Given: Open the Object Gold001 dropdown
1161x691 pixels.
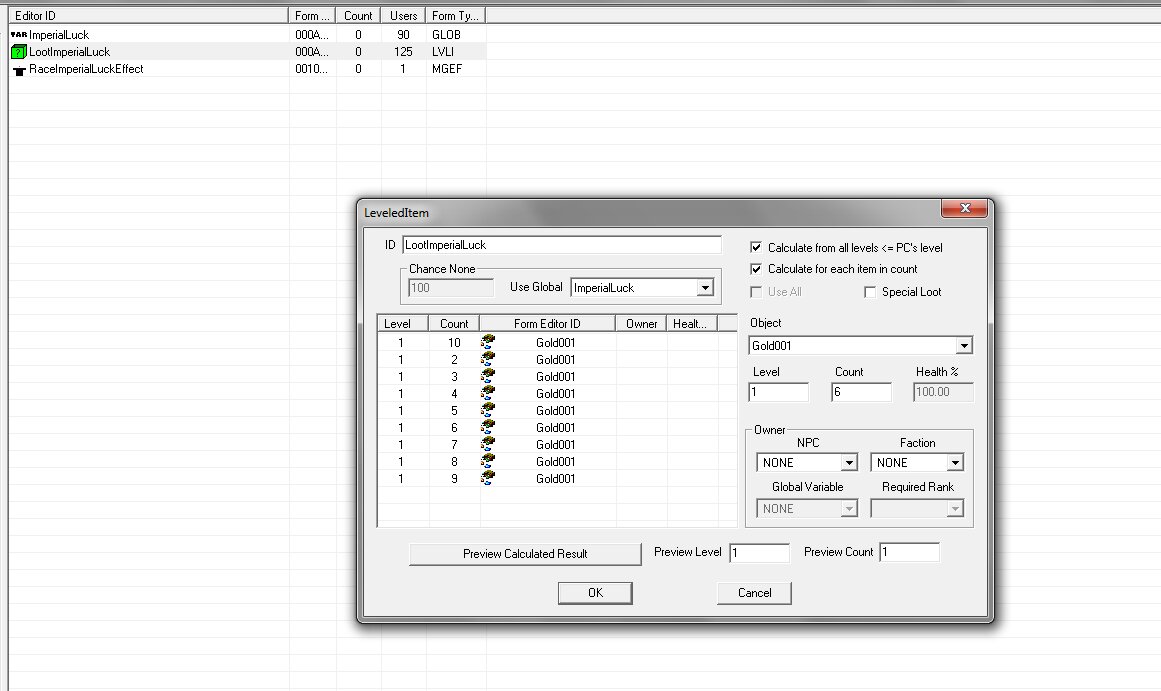Looking at the screenshot, I should (963, 345).
